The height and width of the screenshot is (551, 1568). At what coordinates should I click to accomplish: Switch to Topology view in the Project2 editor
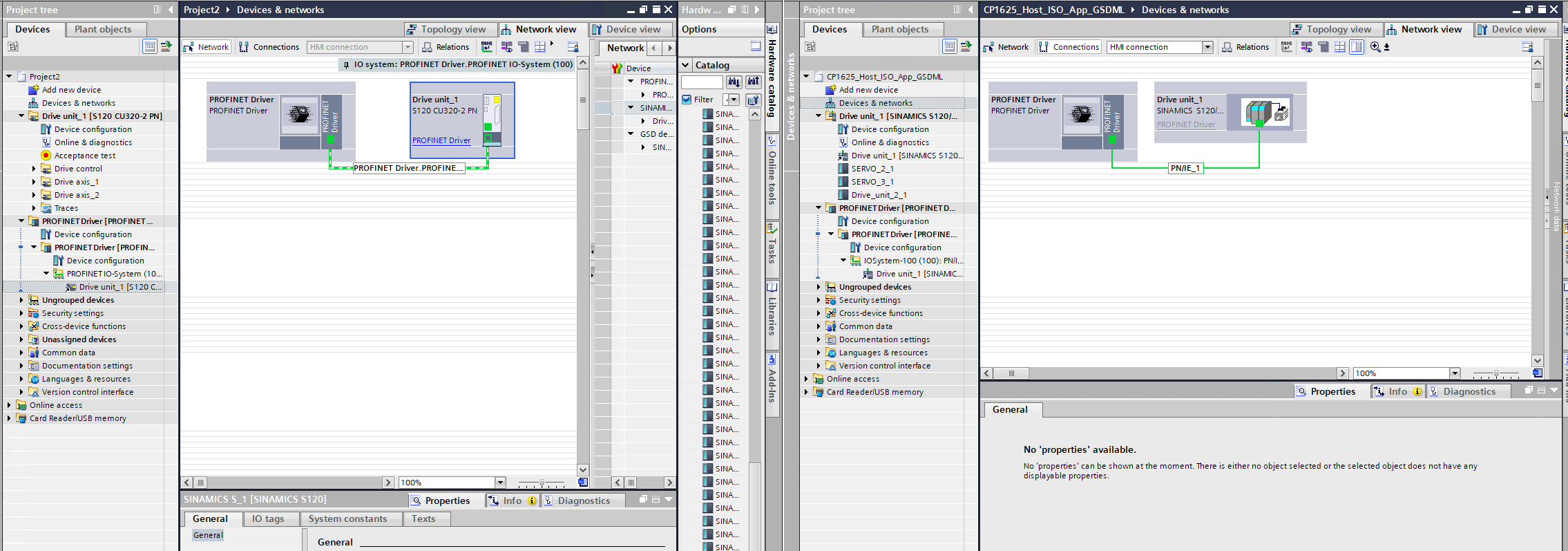tap(446, 29)
